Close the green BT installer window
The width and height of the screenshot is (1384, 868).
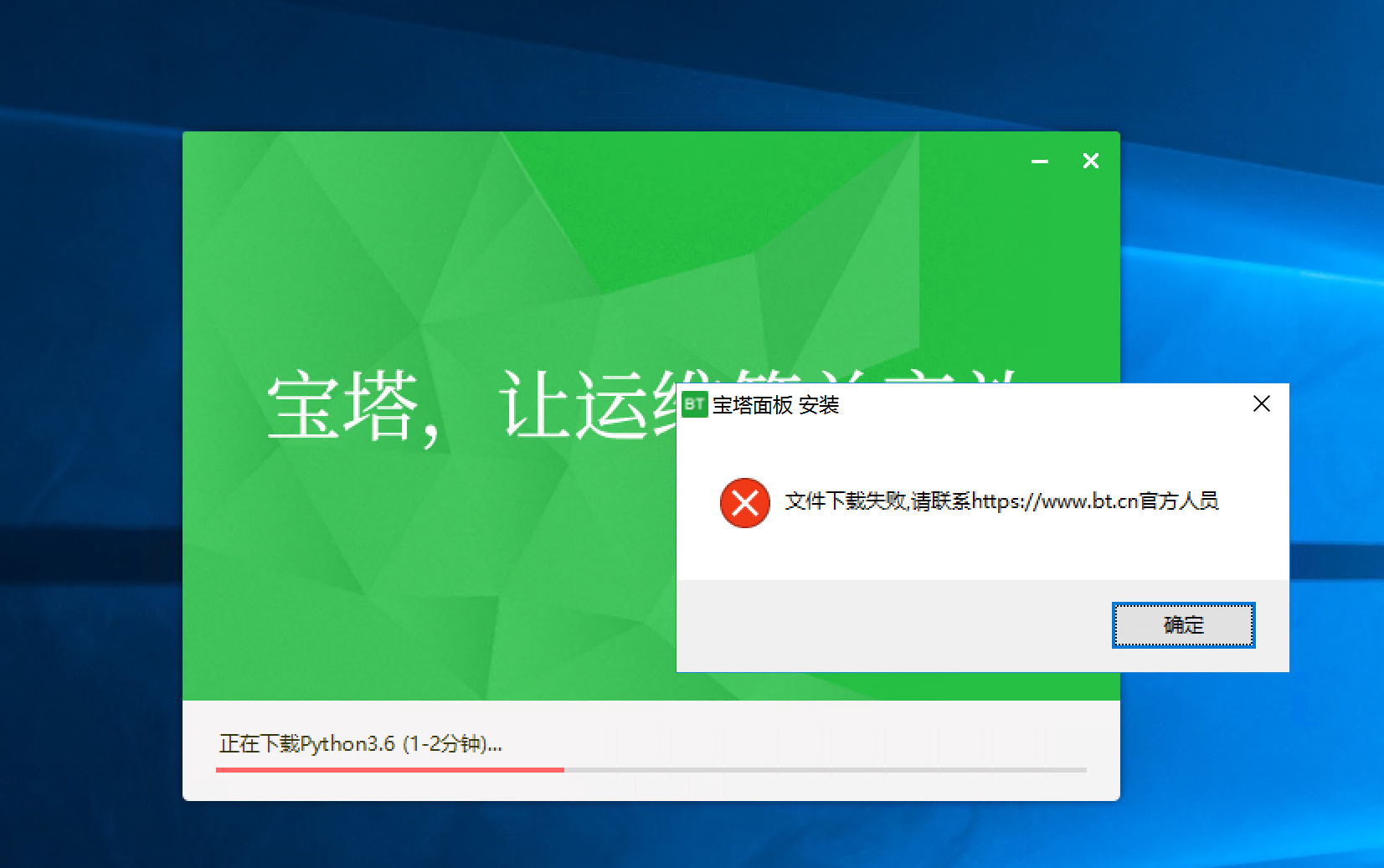tap(1091, 161)
